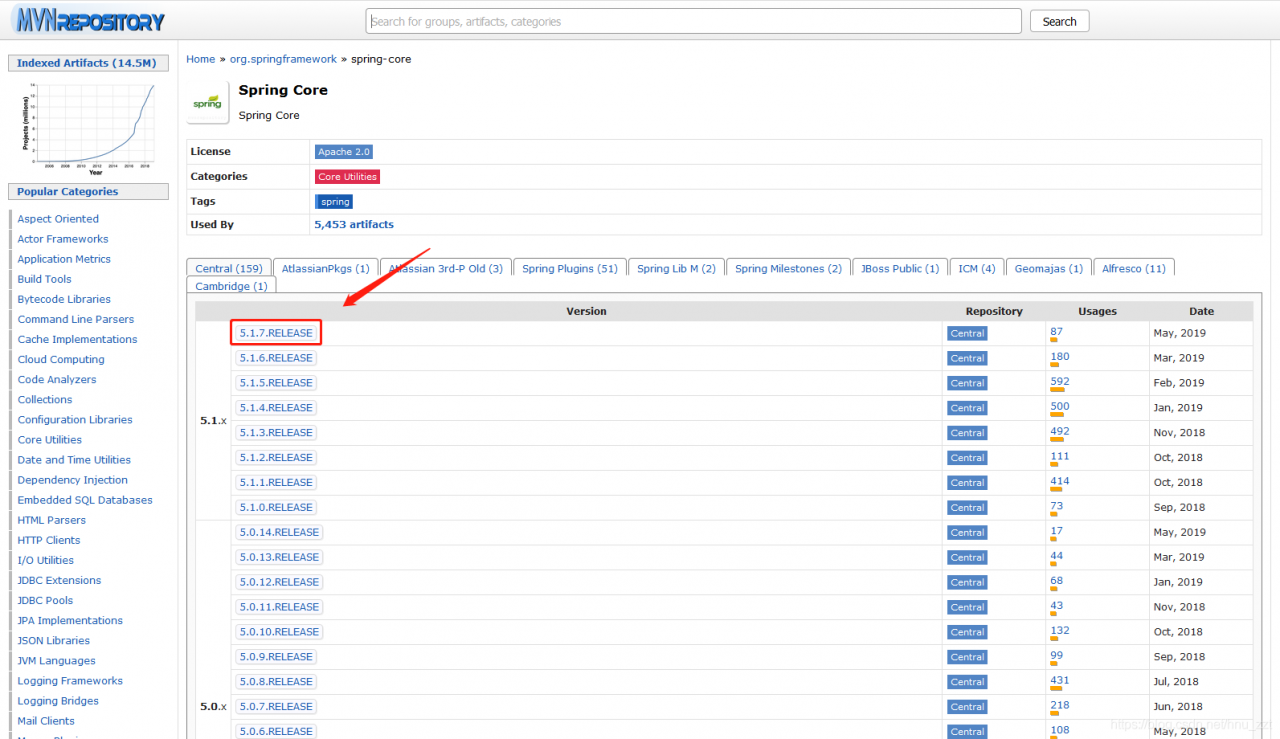Switch to the AtlassianPkgs (1) tab
This screenshot has height=739, width=1280.
coord(325,268)
